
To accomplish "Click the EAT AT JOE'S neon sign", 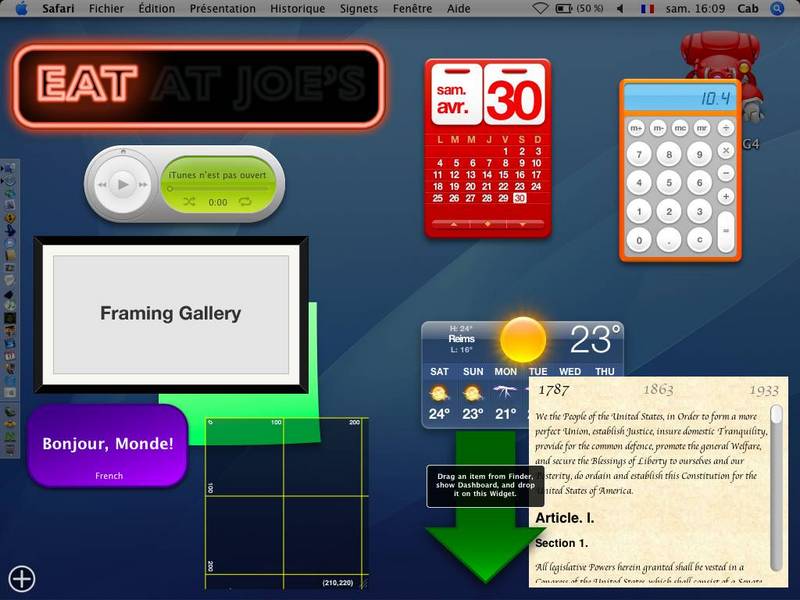I will pos(198,85).
